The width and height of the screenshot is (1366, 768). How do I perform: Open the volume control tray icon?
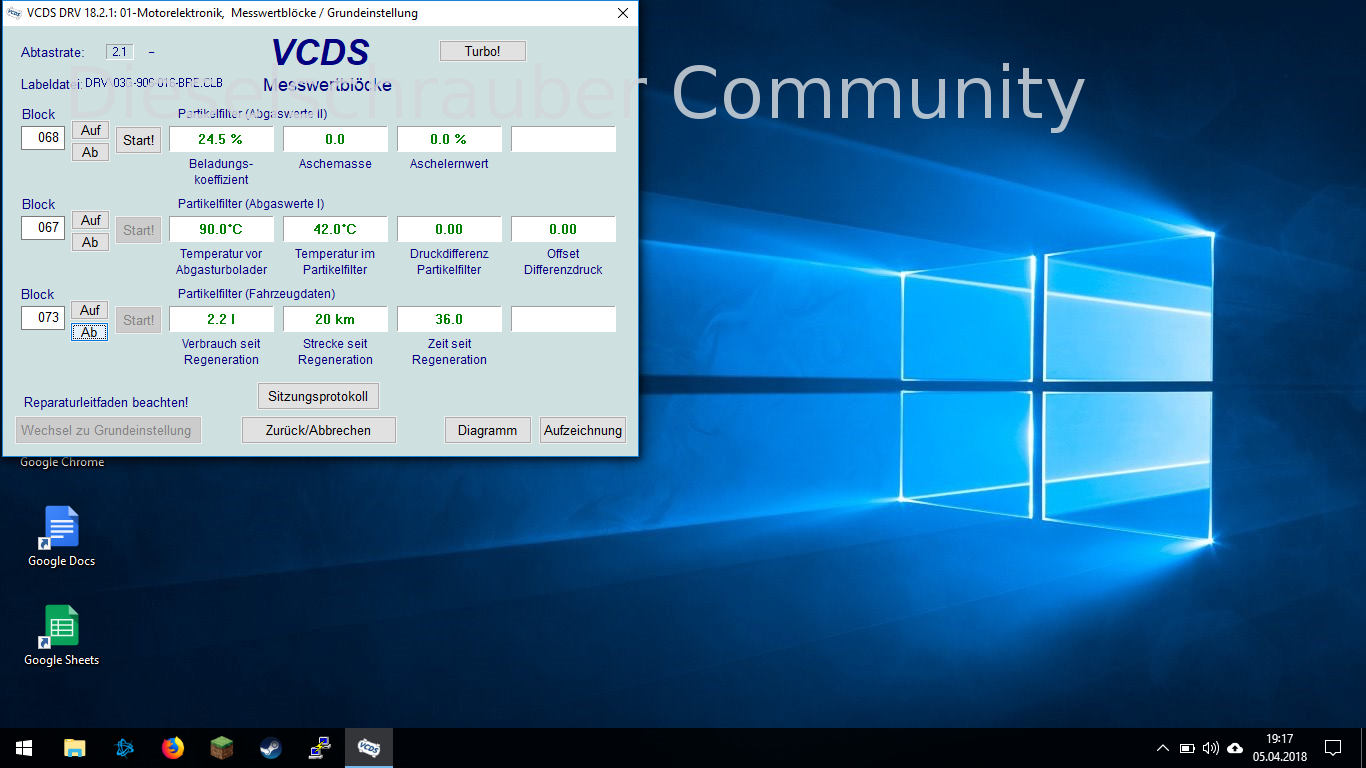1211,748
